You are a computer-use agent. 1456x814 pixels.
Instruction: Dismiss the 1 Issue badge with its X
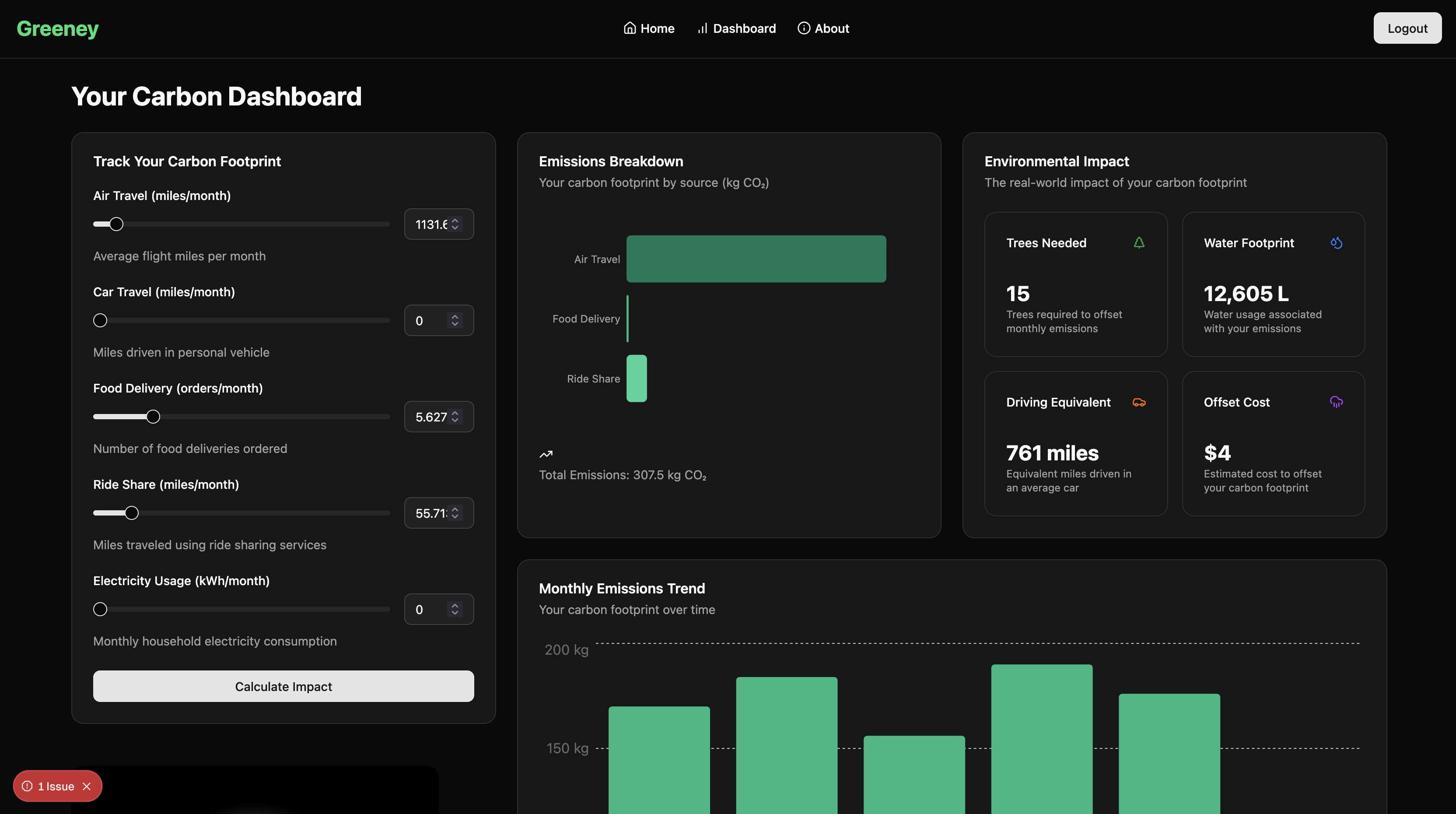pos(87,786)
